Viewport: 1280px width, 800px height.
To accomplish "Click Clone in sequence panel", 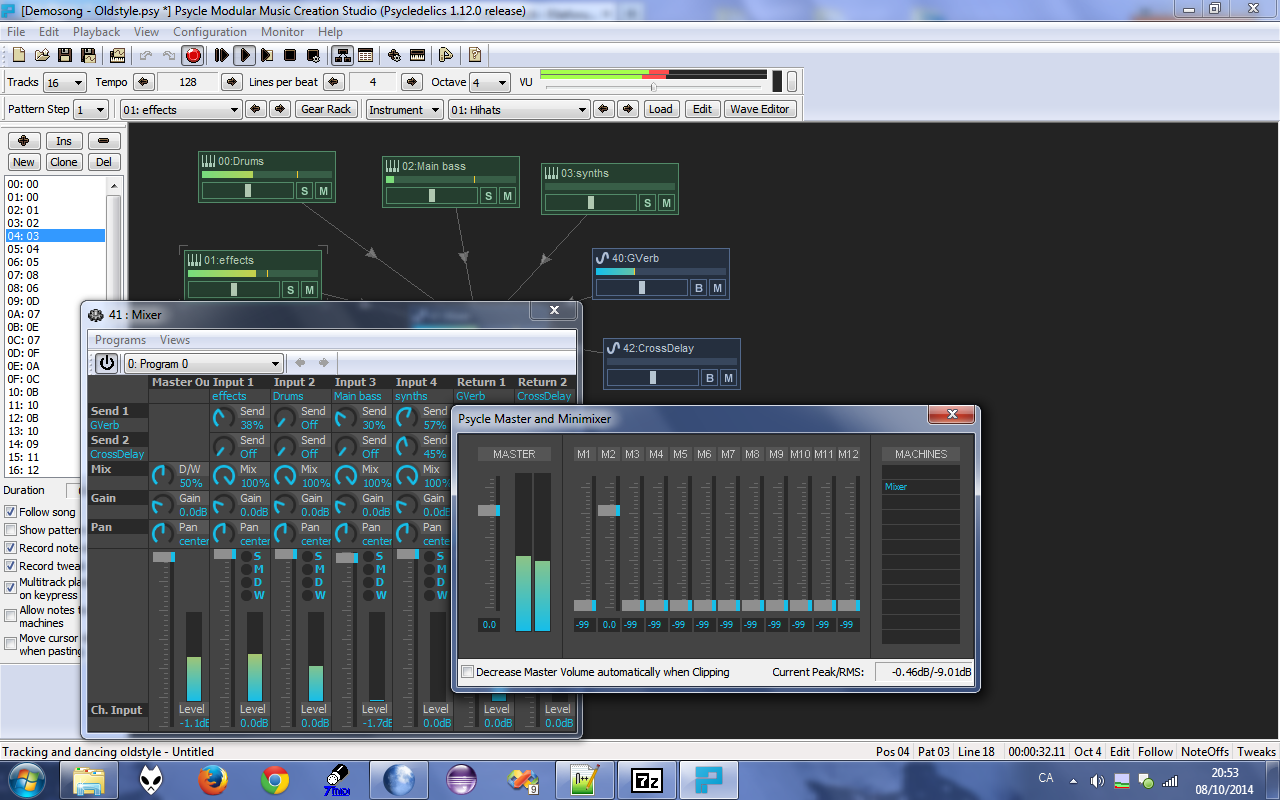I will 64,162.
